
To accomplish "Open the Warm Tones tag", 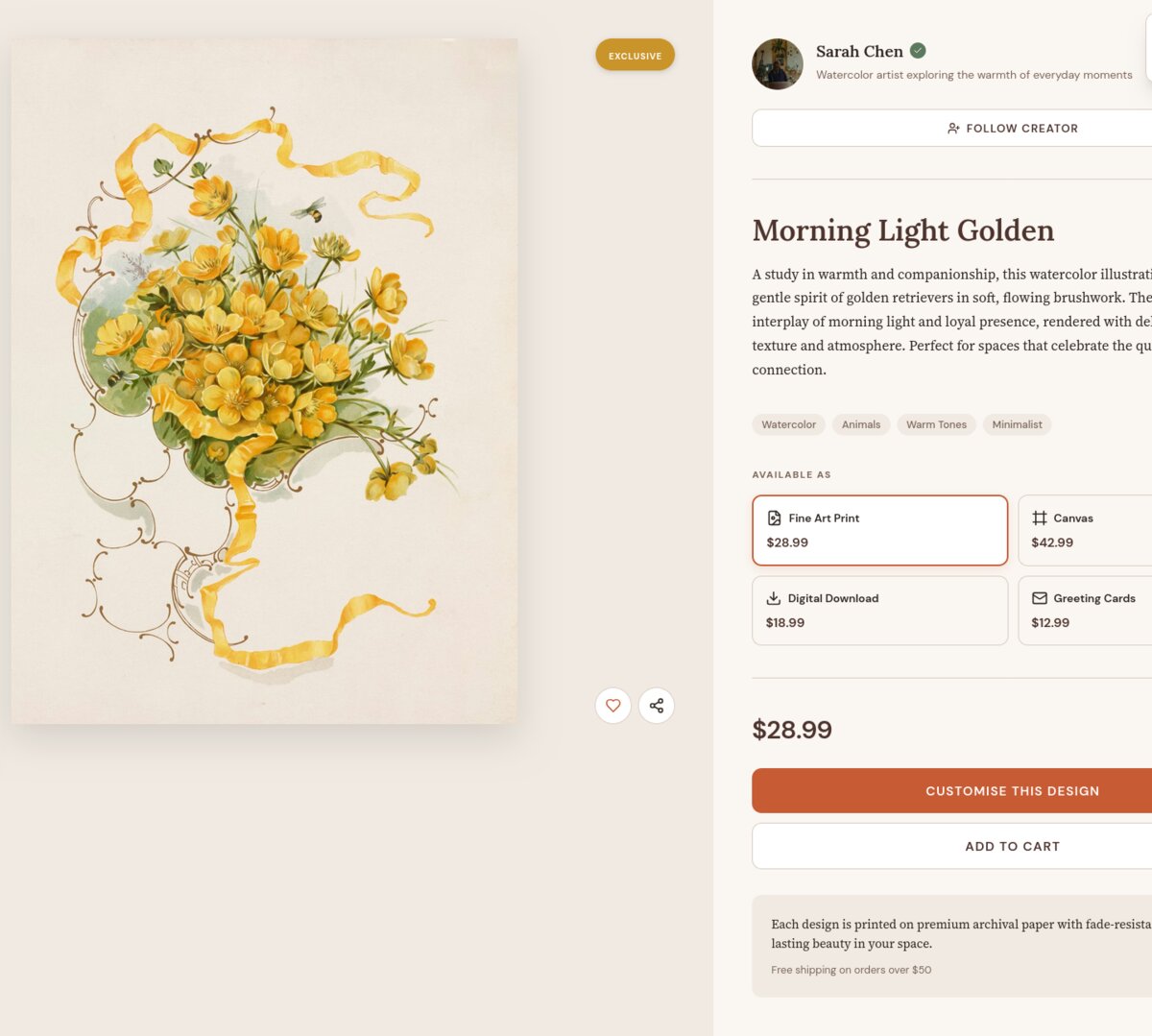I will pos(936,424).
